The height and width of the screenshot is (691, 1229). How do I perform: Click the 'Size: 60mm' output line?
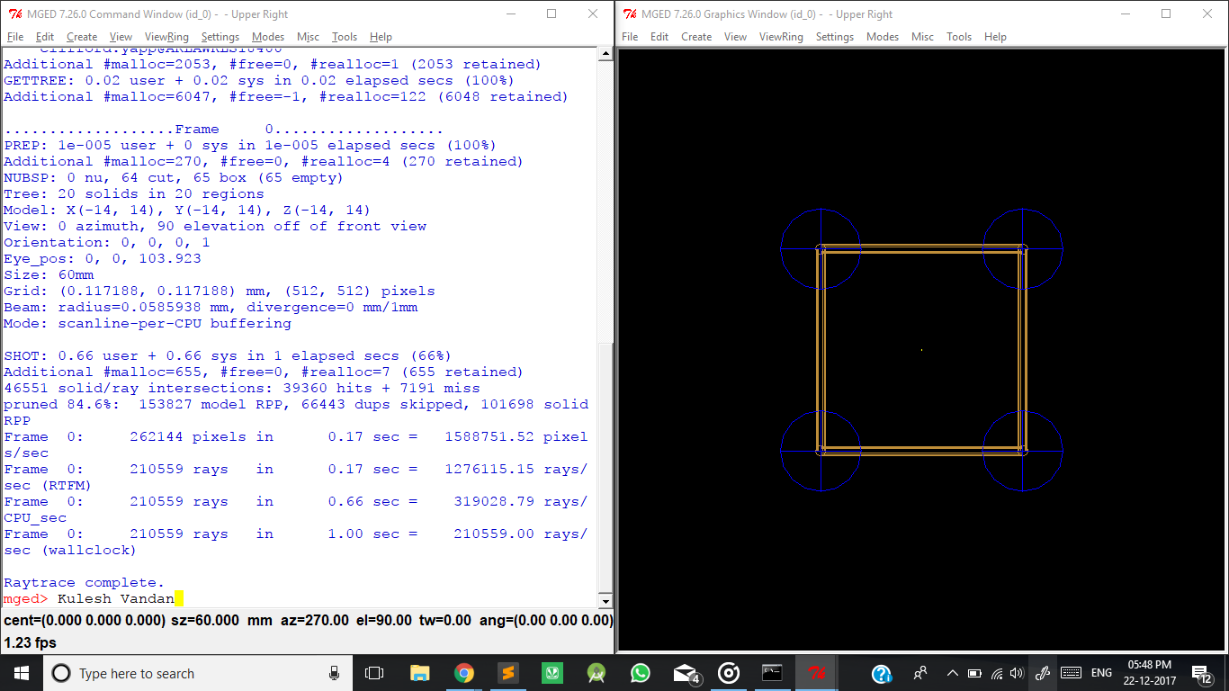click(49, 275)
